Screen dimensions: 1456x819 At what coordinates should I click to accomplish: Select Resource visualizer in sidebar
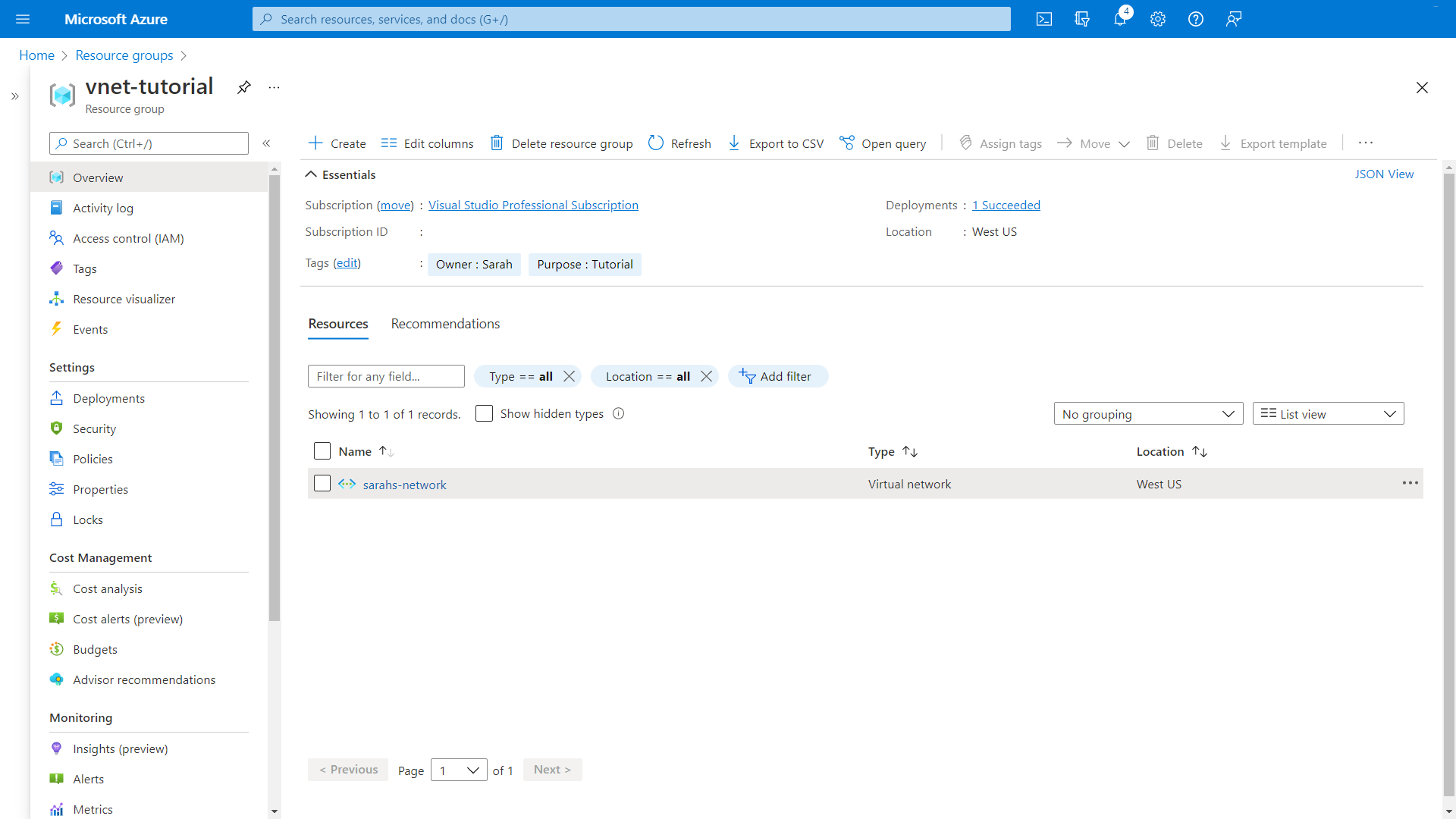pos(124,299)
